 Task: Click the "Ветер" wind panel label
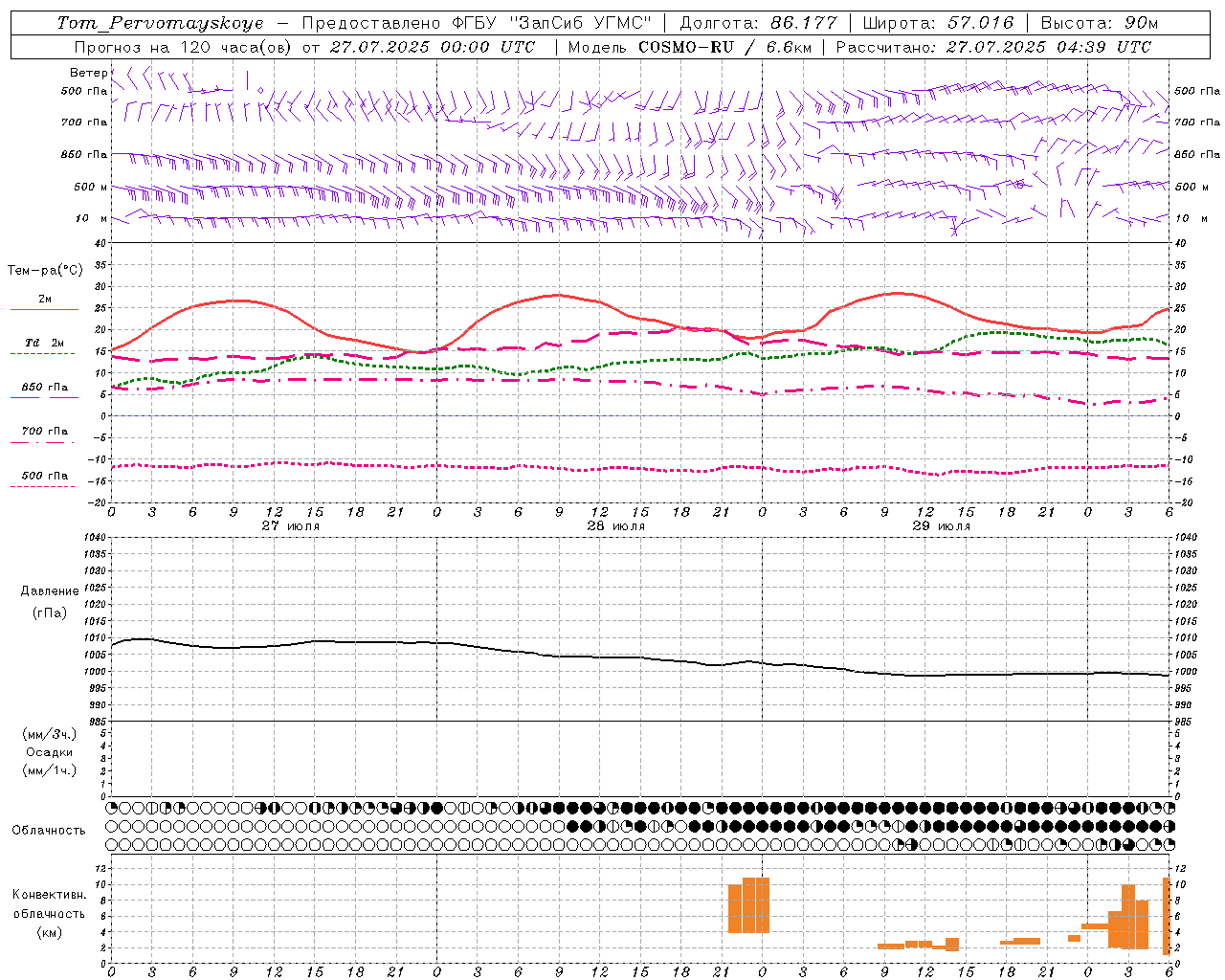tap(88, 73)
